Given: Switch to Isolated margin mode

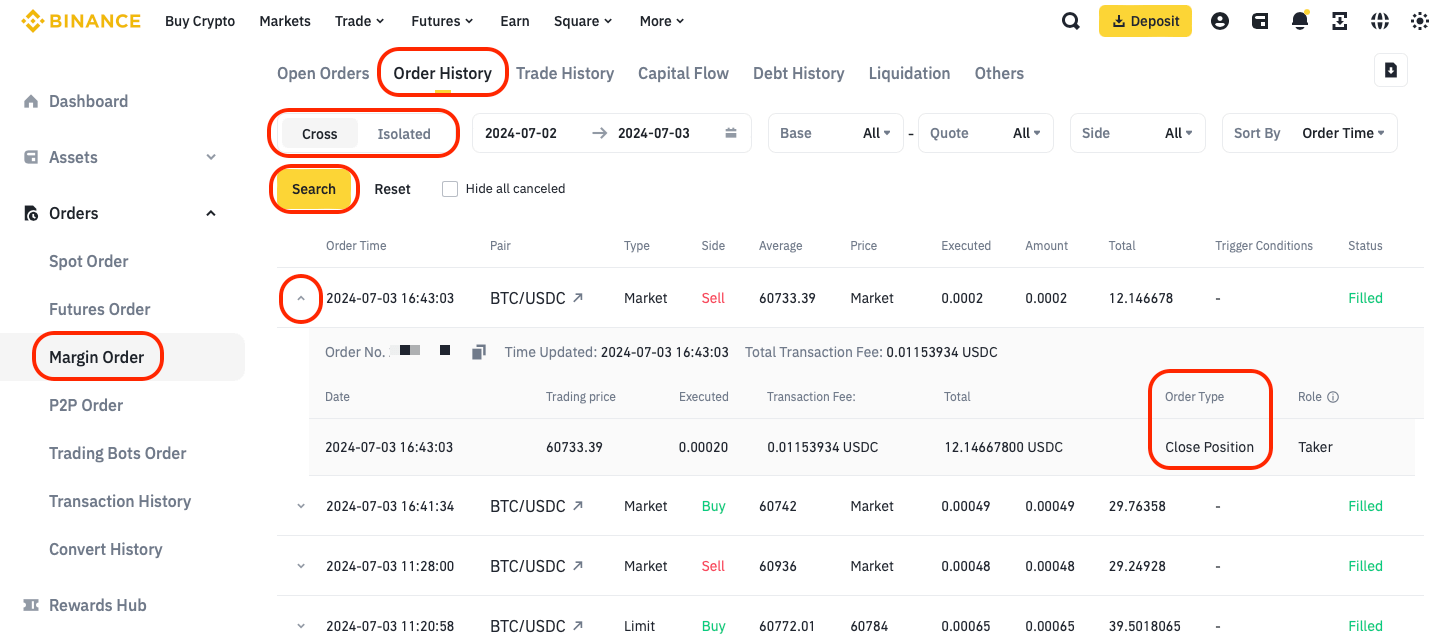Looking at the screenshot, I should [x=404, y=134].
